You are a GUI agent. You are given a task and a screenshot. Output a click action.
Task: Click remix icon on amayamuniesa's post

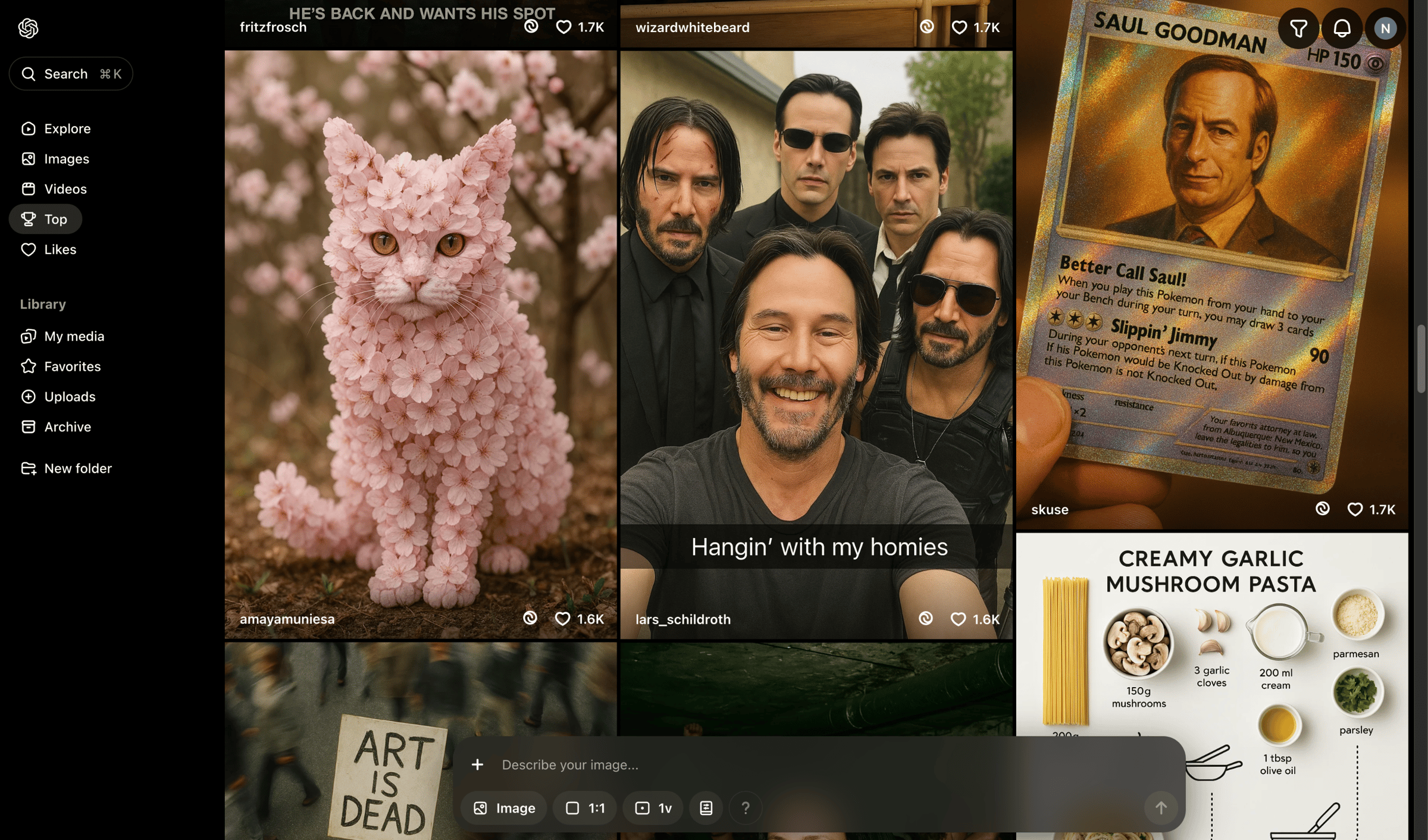click(530, 618)
